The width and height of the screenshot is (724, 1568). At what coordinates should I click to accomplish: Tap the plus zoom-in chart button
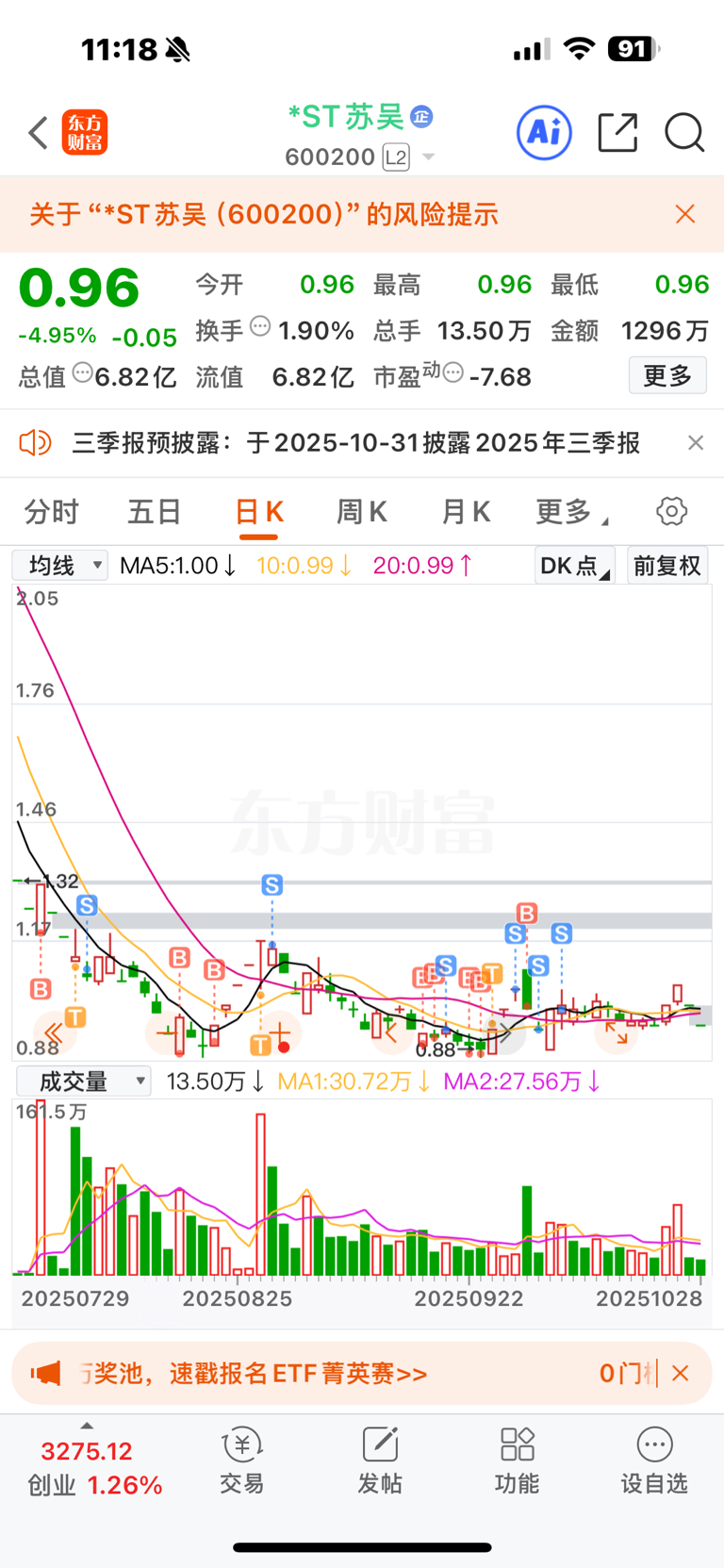pyautogui.click(x=280, y=1033)
